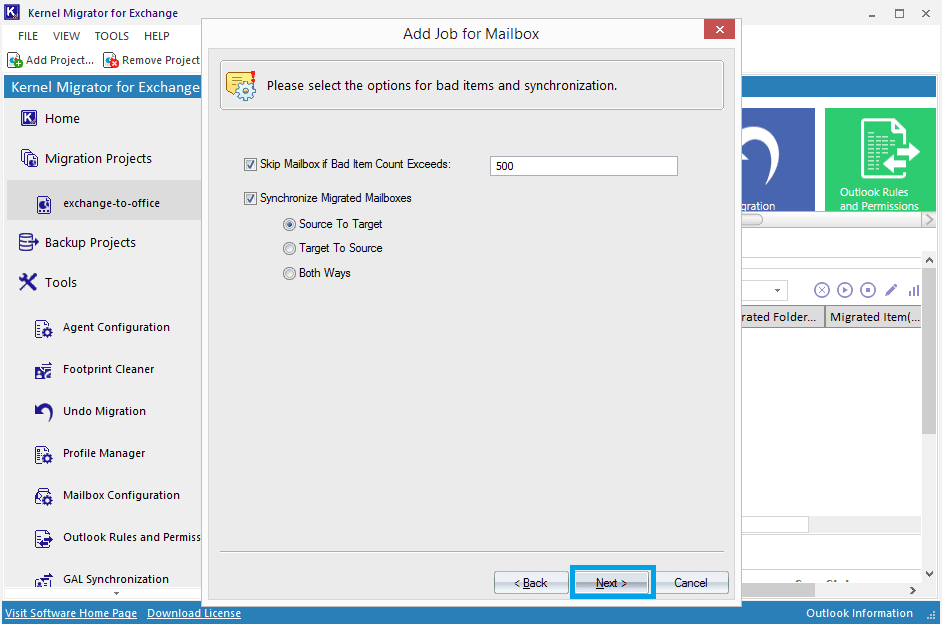
Task: Click the Tools wrench icon
Action: click(28, 282)
